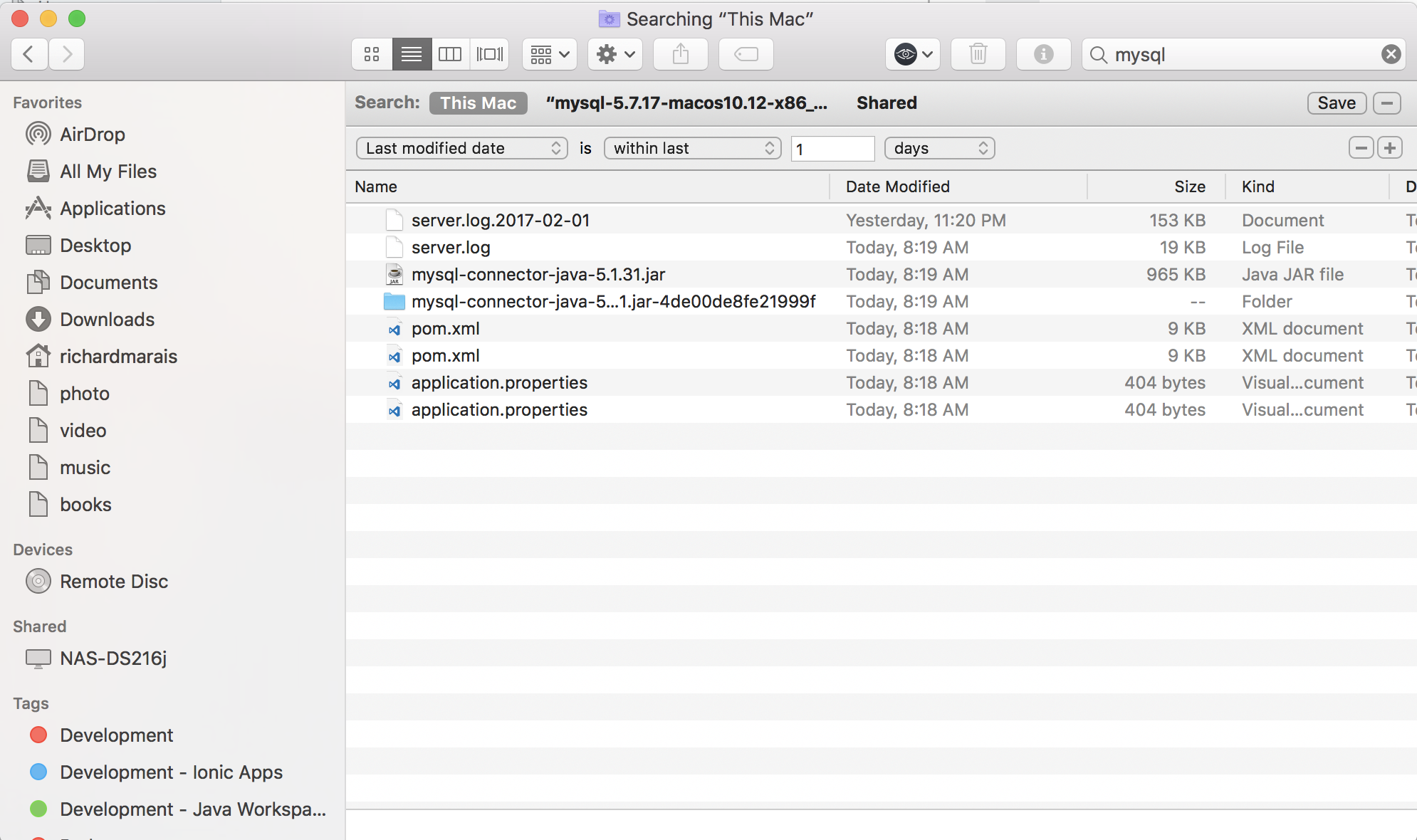1417x840 pixels.
Task: Clear the mysql search text
Action: pos(1391,54)
